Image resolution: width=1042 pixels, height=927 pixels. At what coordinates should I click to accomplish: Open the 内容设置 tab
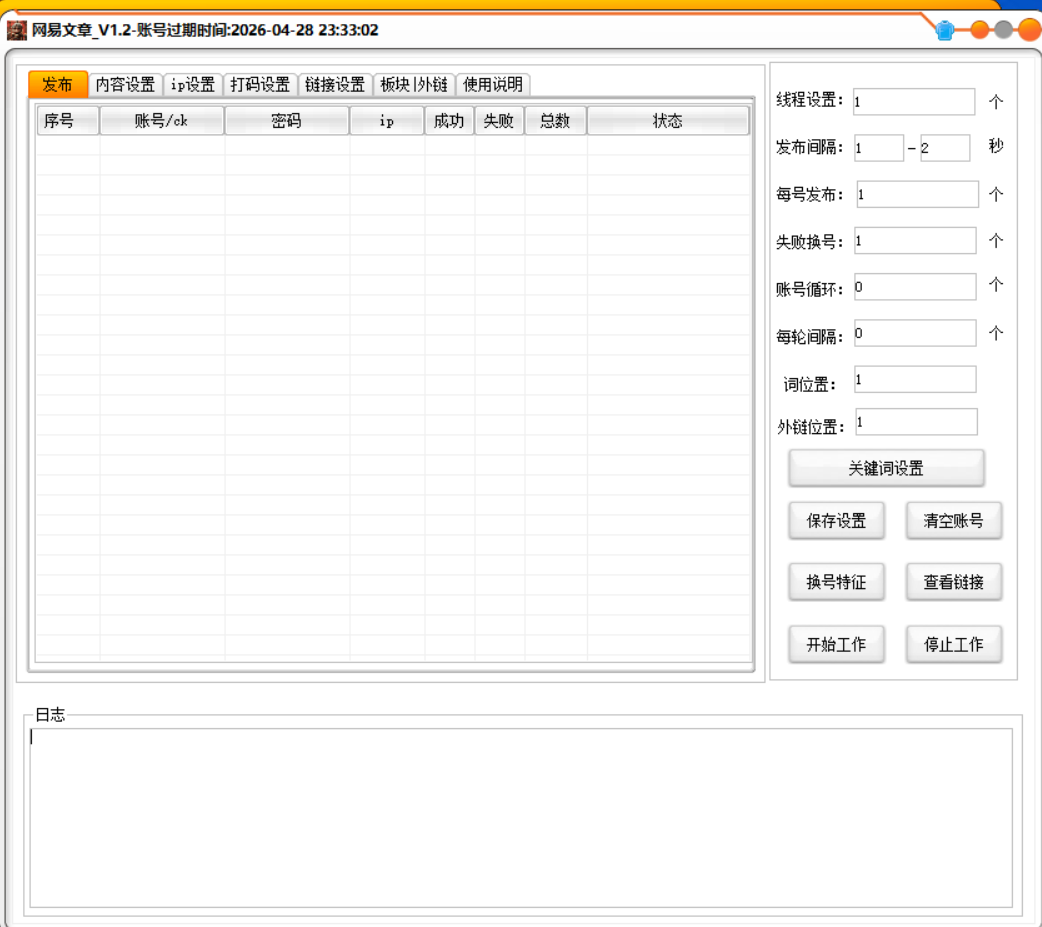pyautogui.click(x=125, y=84)
